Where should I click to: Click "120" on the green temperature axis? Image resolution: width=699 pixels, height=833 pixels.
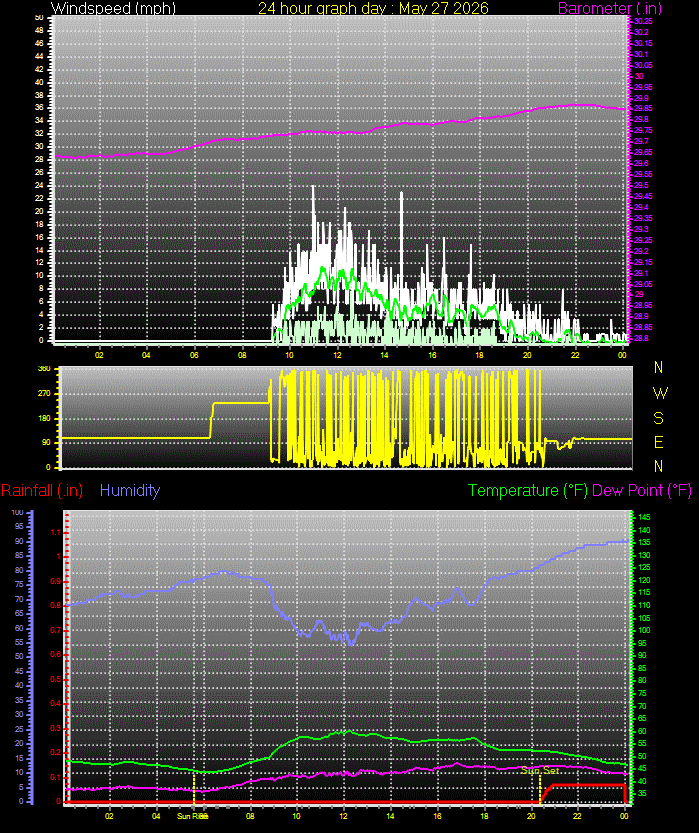click(644, 580)
